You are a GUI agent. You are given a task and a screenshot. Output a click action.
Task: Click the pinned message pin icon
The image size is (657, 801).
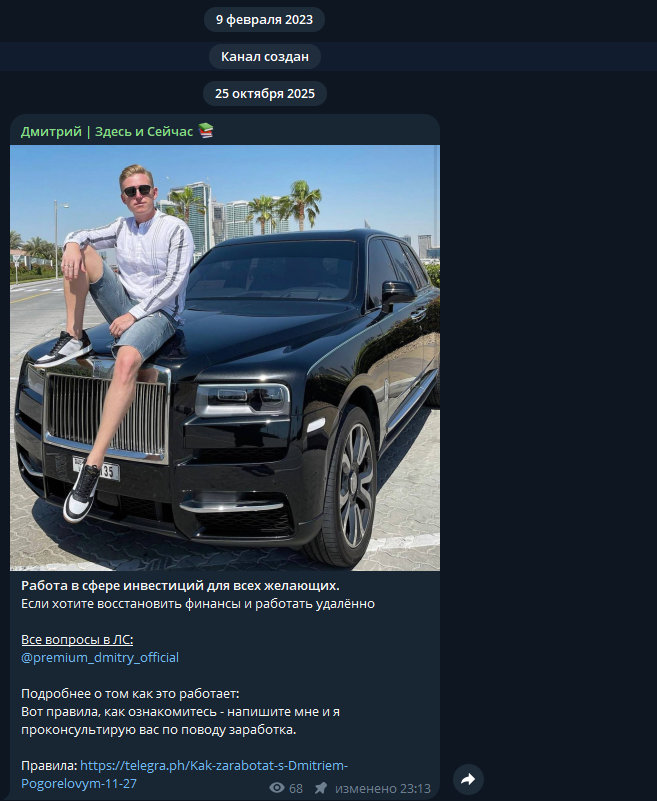coord(321,788)
